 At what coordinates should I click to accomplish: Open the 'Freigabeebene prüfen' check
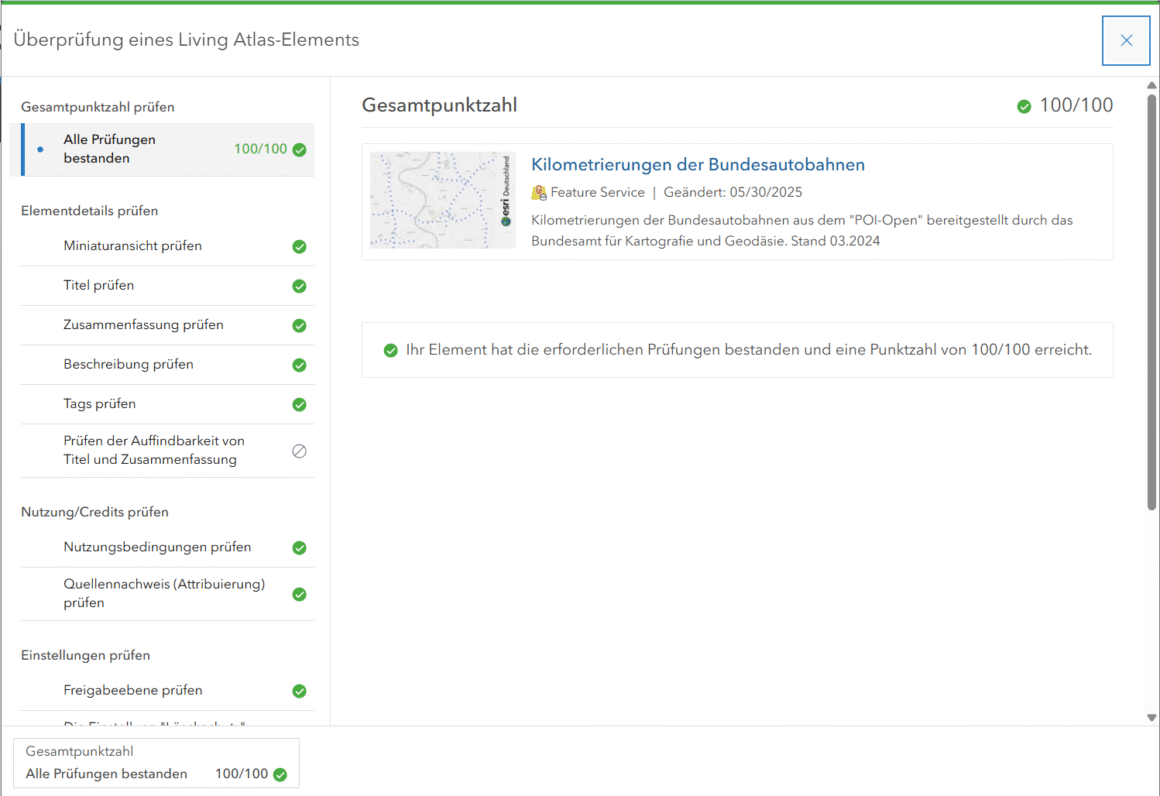pyautogui.click(x=168, y=691)
